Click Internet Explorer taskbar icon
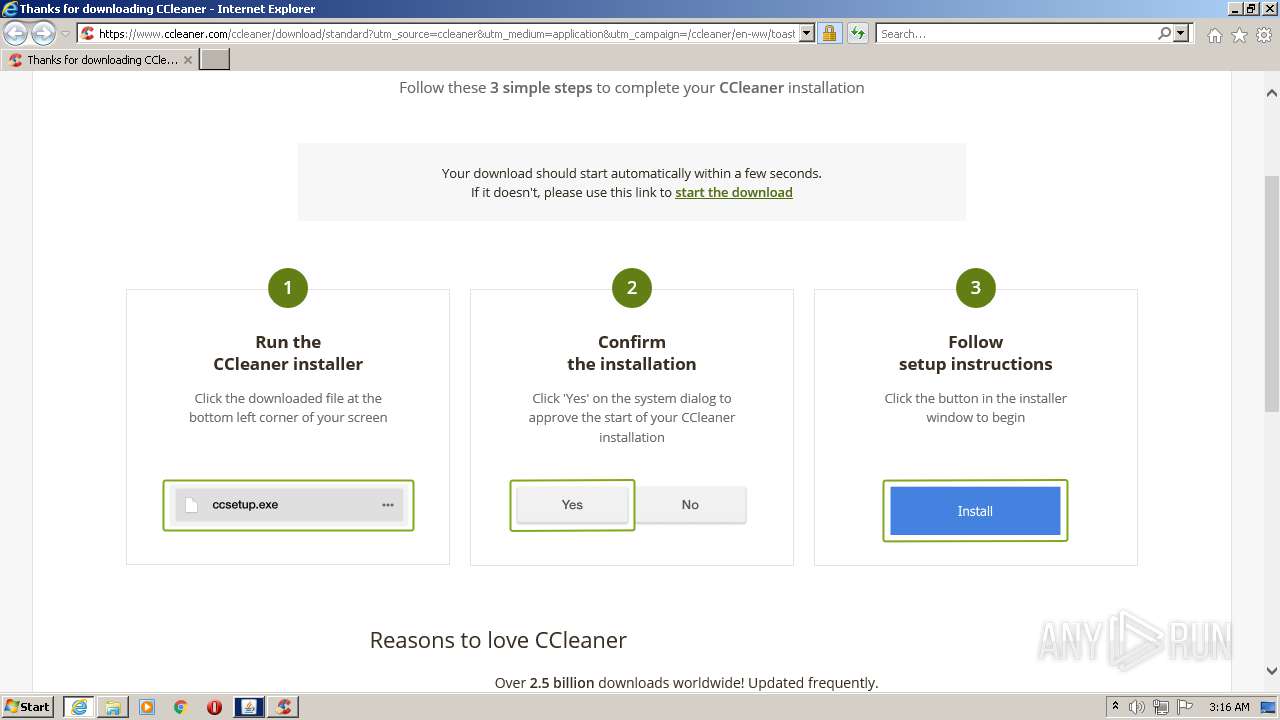This screenshot has height=720, width=1280. pos(78,706)
